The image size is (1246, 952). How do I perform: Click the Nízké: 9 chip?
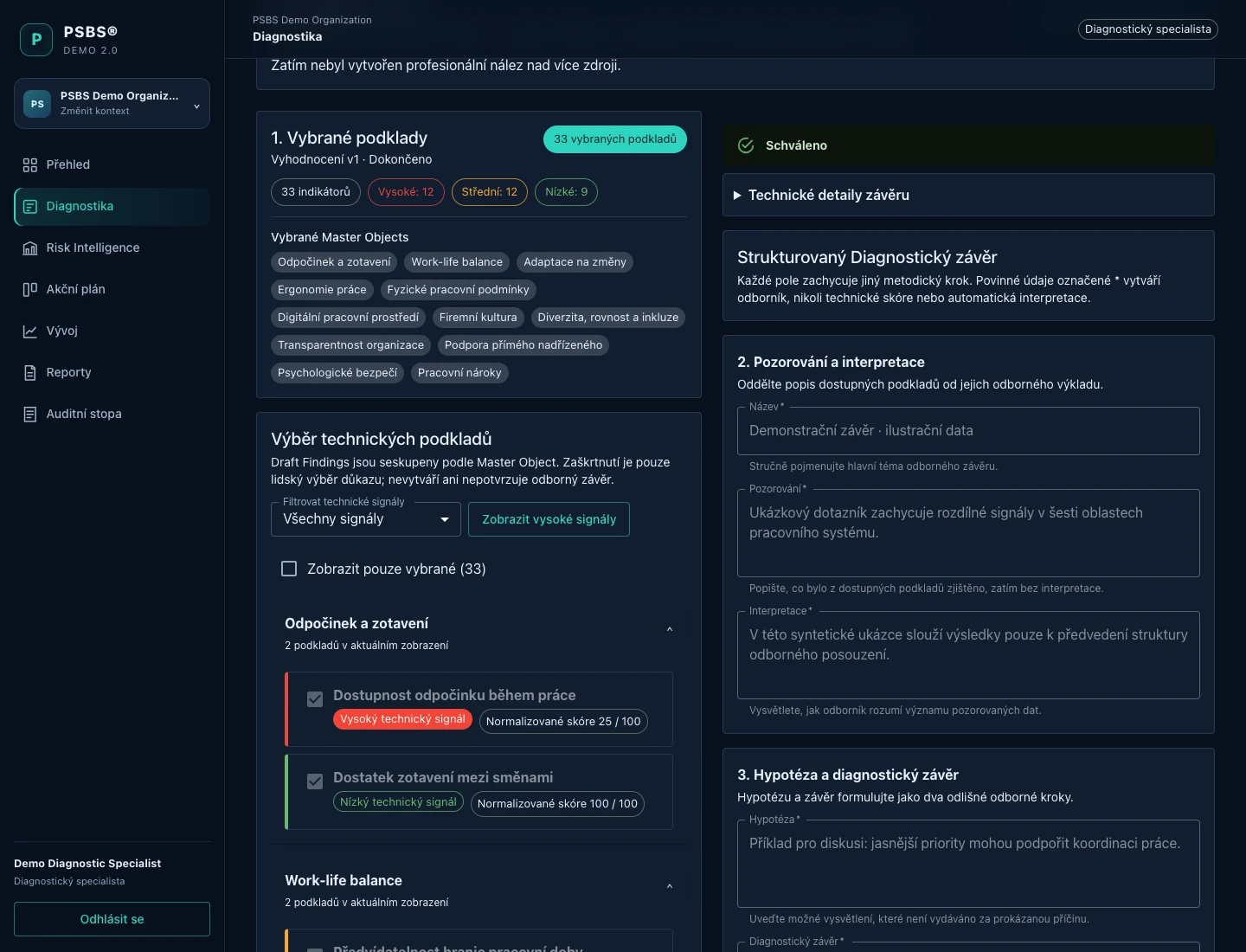pos(566,192)
